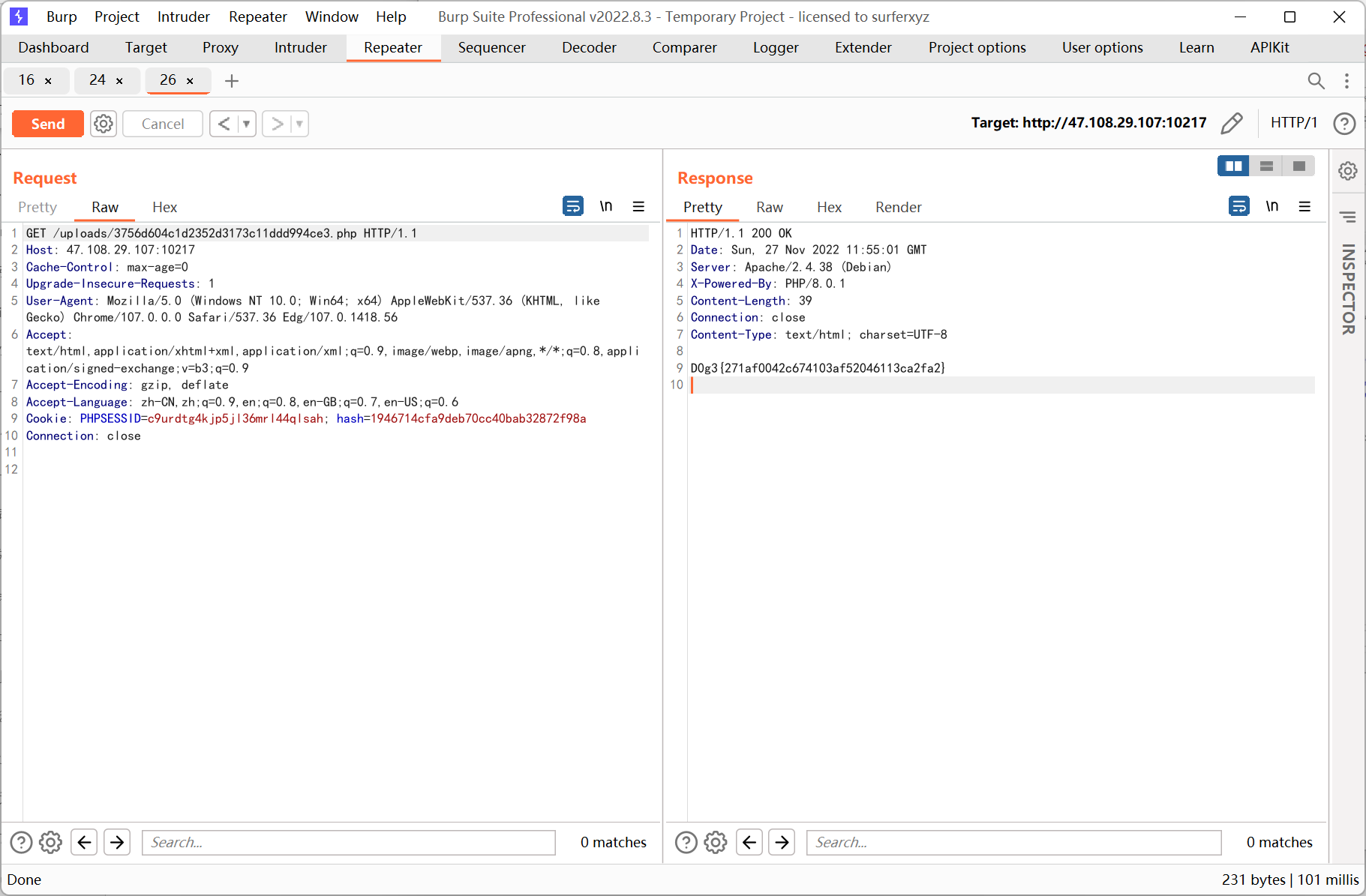Open the Logger tool tab
The width and height of the screenshot is (1366, 896).
776,47
